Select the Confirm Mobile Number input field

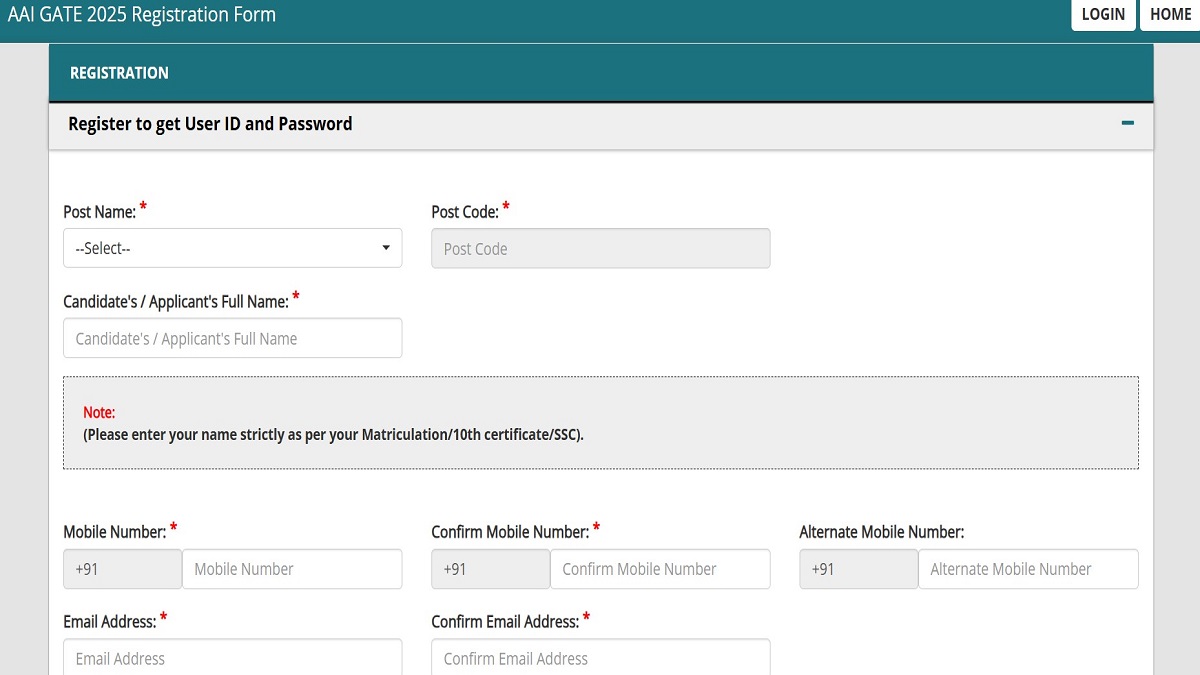660,569
